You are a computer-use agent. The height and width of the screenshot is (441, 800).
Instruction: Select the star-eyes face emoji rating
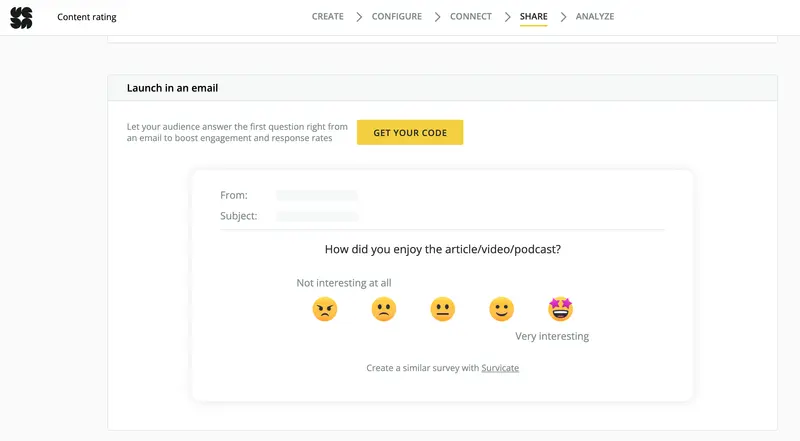tap(560, 309)
